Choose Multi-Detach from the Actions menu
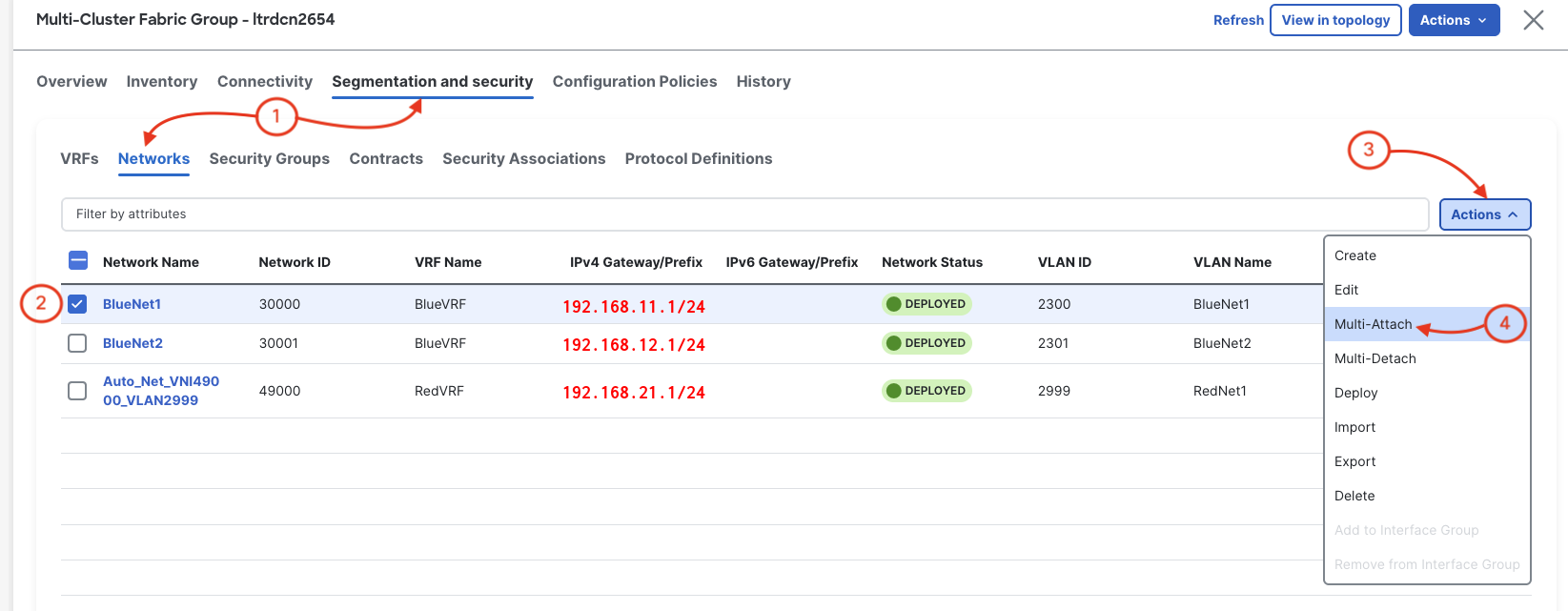The width and height of the screenshot is (1568, 611). tap(1375, 358)
